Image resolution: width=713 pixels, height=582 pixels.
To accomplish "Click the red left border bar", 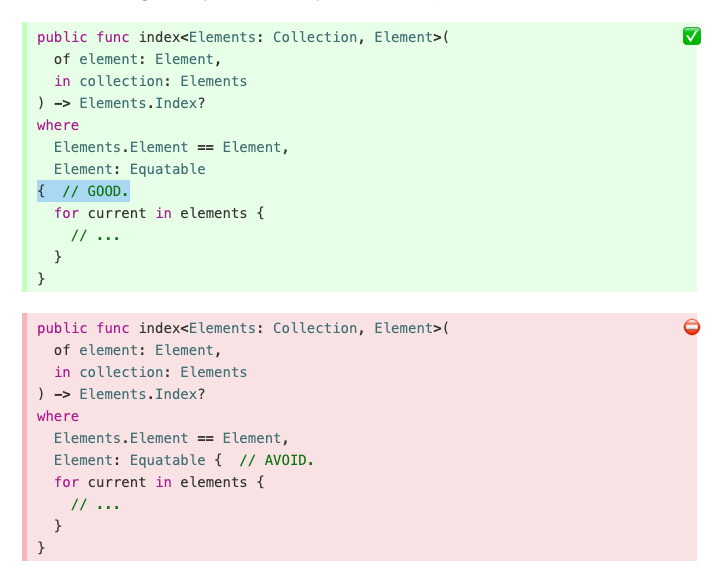I will click(25, 436).
